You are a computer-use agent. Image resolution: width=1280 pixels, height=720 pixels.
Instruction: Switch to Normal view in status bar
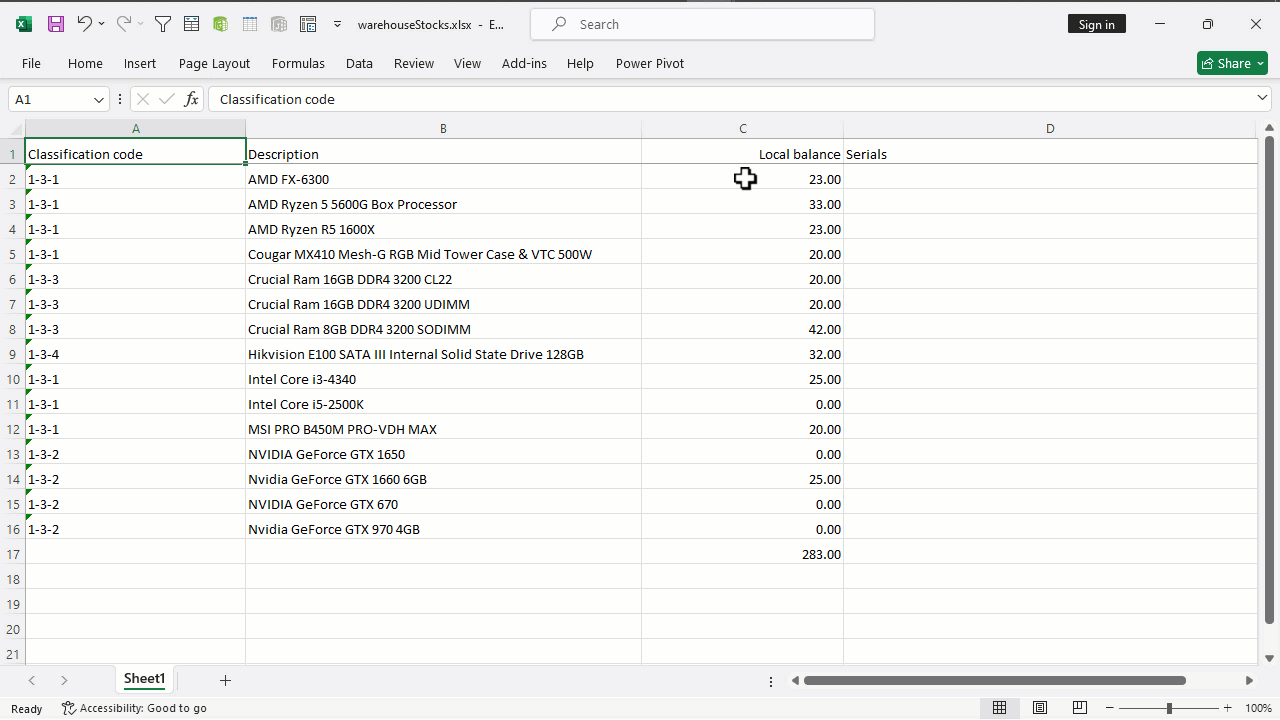(x=999, y=708)
